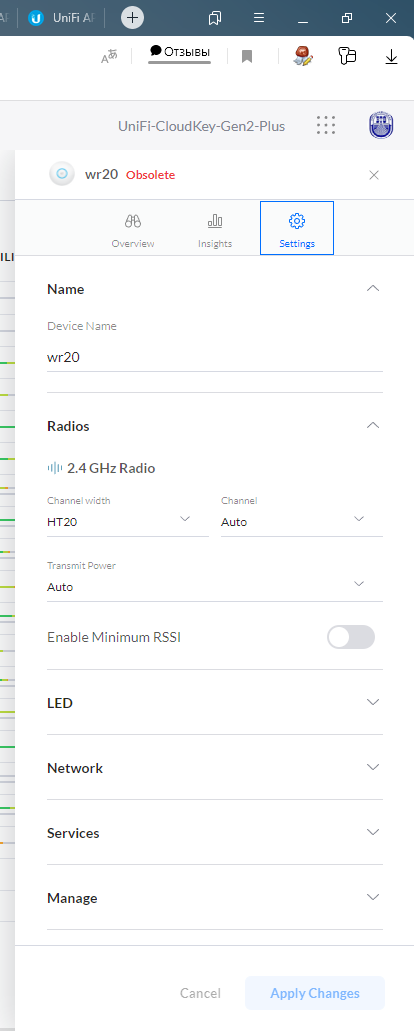Open the UniFi apps grid icon
Viewport: 414px width, 1031px height.
pos(325,126)
